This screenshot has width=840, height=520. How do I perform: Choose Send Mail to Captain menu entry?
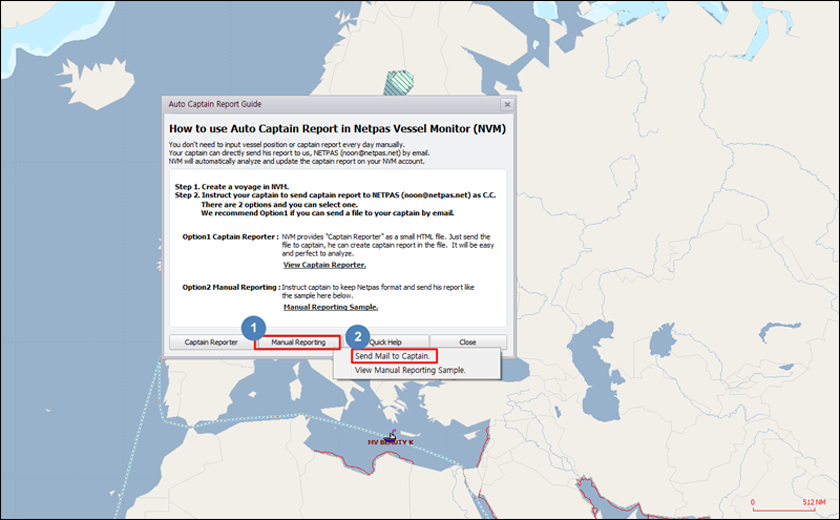tap(393, 356)
